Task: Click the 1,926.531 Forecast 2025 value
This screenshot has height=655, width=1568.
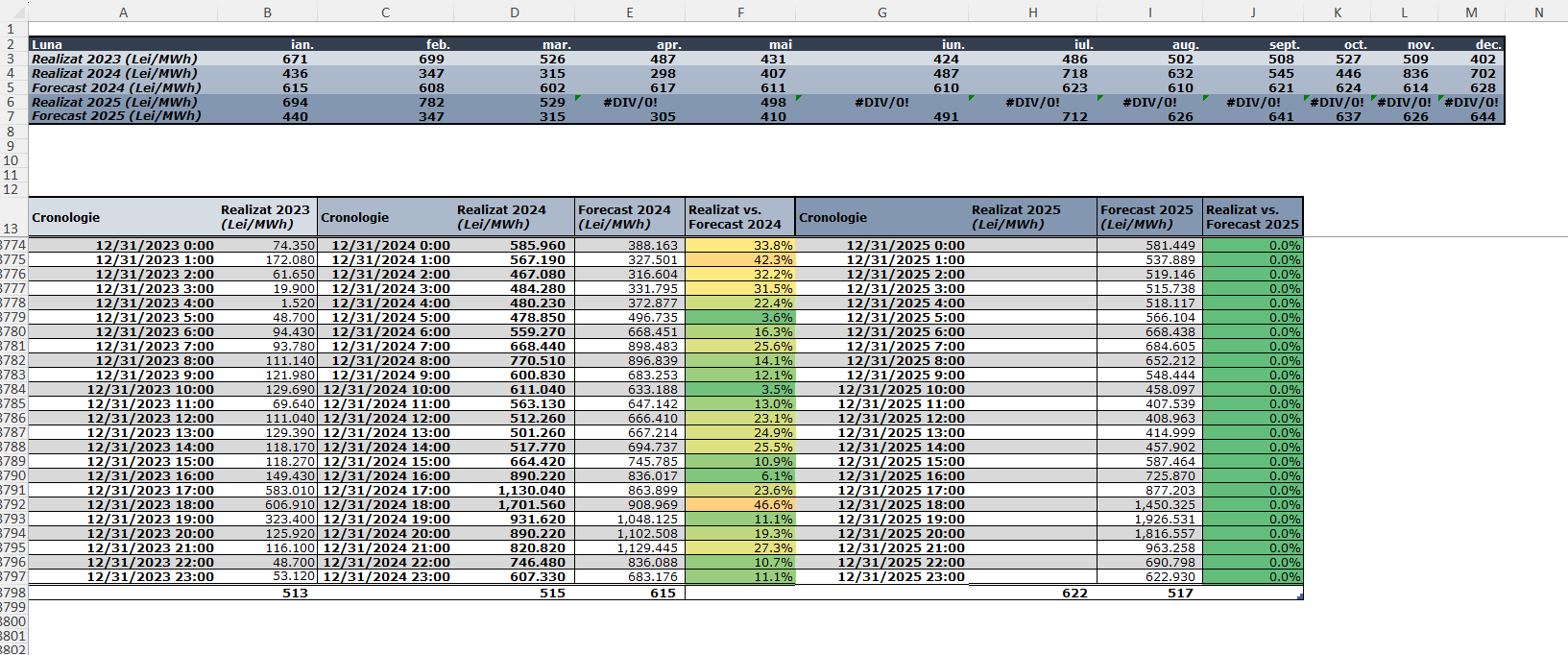Action: [x=1149, y=520]
